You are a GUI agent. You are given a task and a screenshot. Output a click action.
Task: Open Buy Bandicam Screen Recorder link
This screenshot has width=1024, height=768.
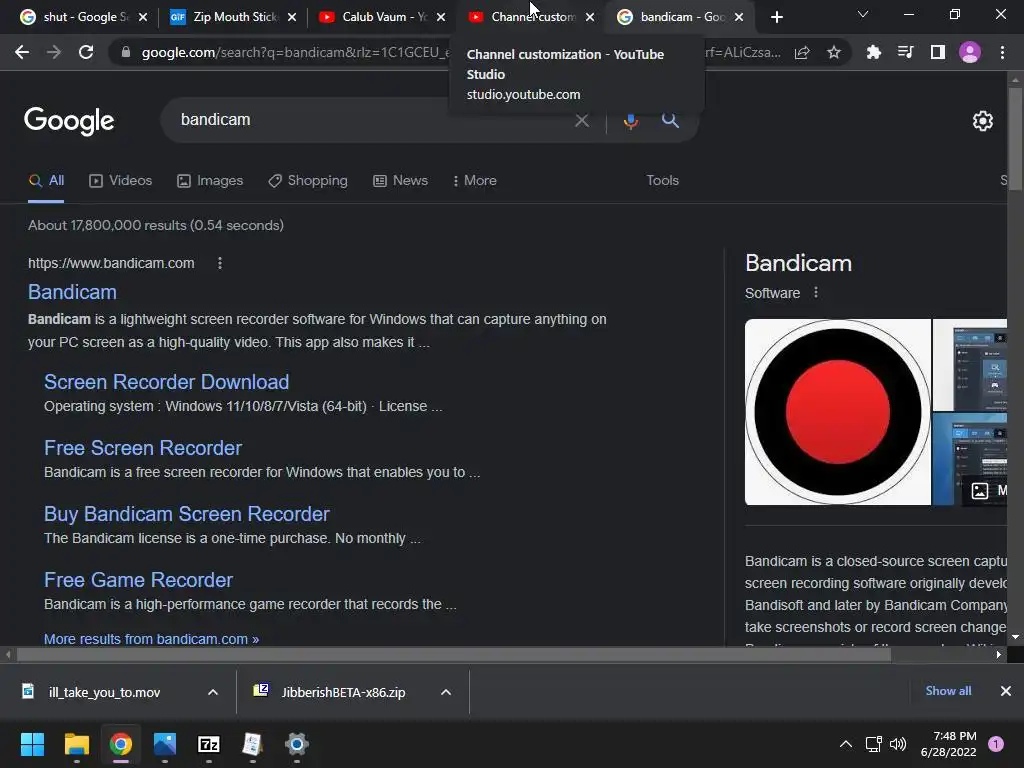[187, 514]
